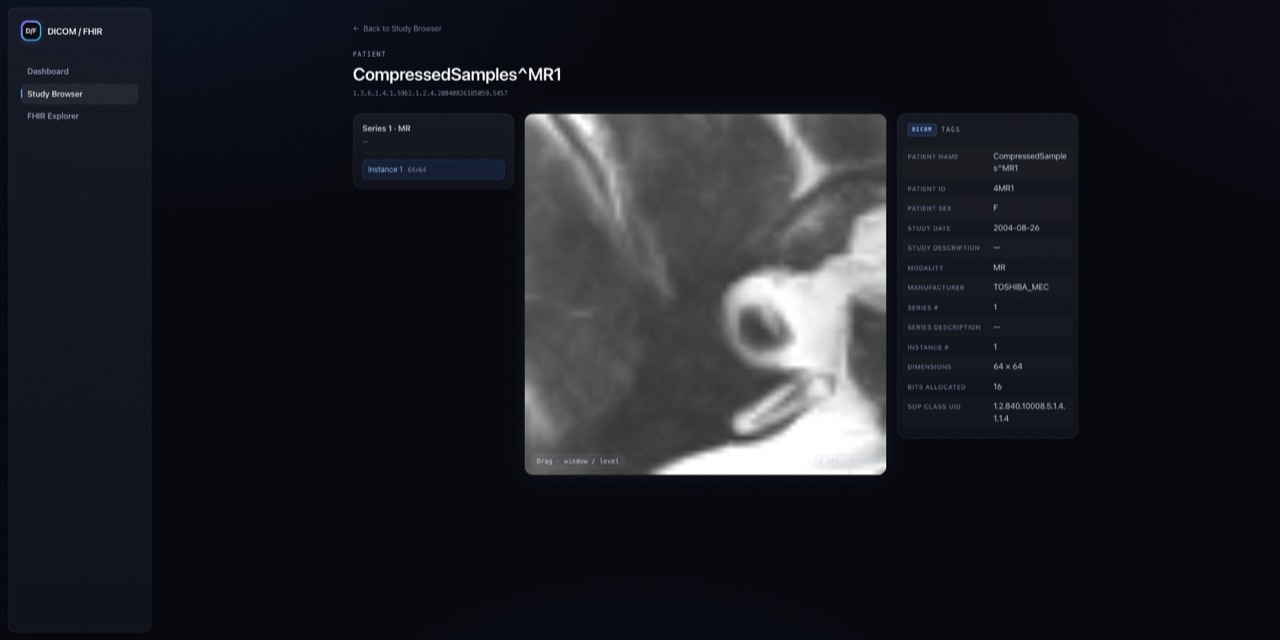Click the Patient Name value in tags panel
This screenshot has height=640, width=1280.
[1030, 162]
